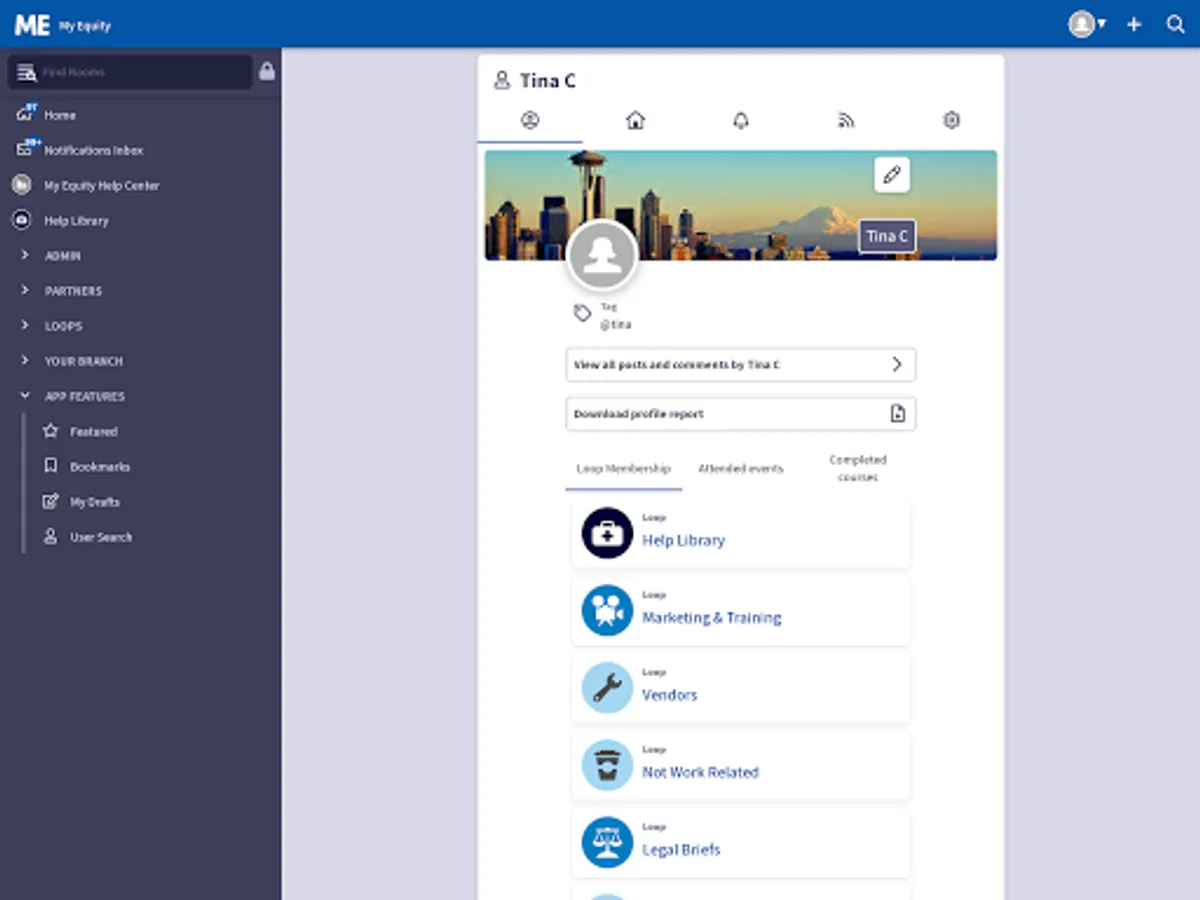Open the Legal Briefs loop link
The height and width of the screenshot is (900, 1200).
tap(681, 850)
